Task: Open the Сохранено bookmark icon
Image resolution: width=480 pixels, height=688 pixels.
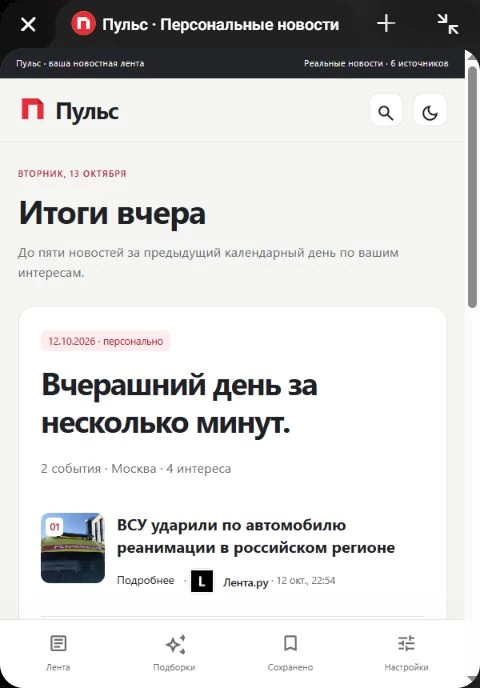Action: tap(290, 643)
